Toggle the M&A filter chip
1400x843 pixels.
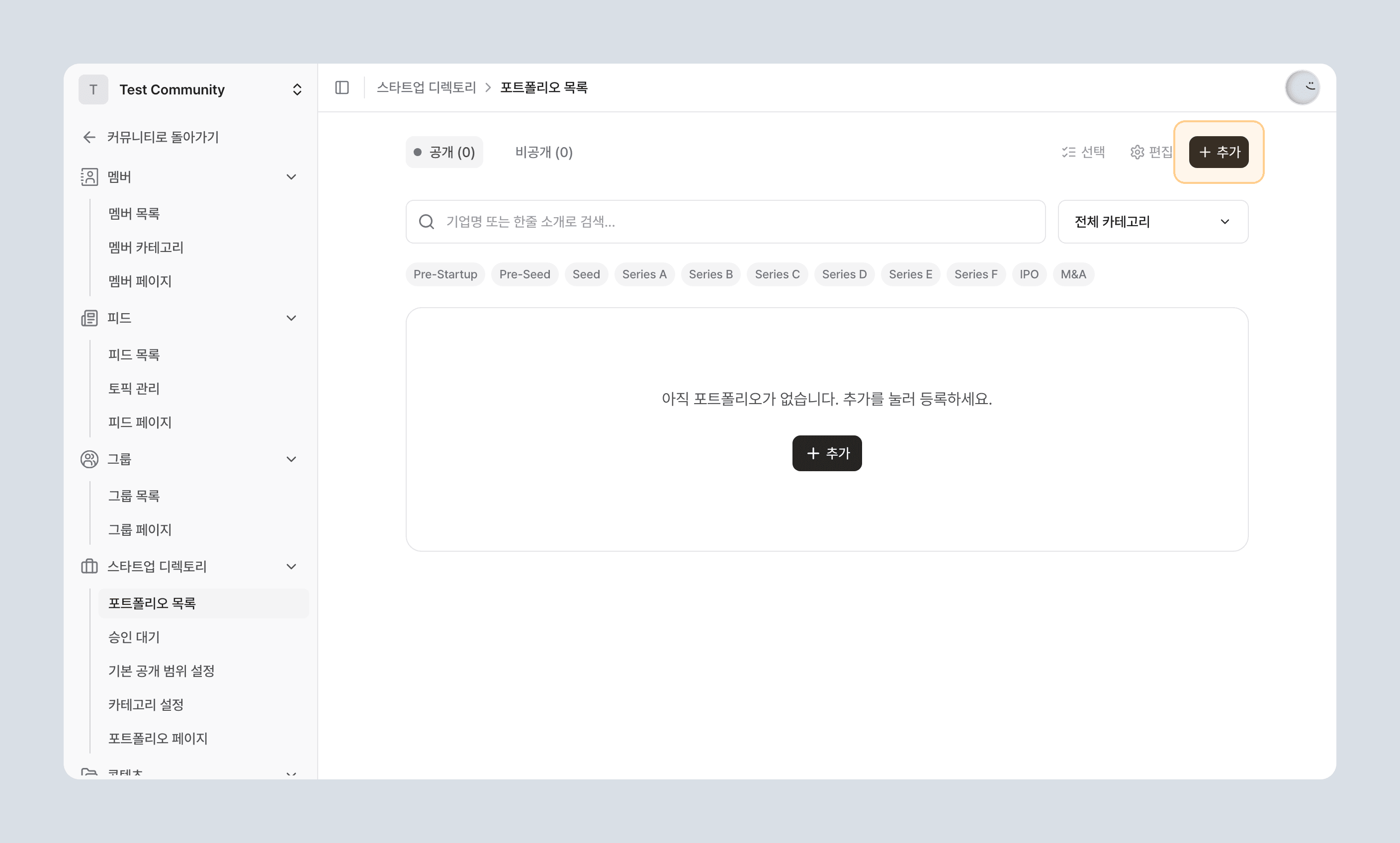coord(1073,274)
